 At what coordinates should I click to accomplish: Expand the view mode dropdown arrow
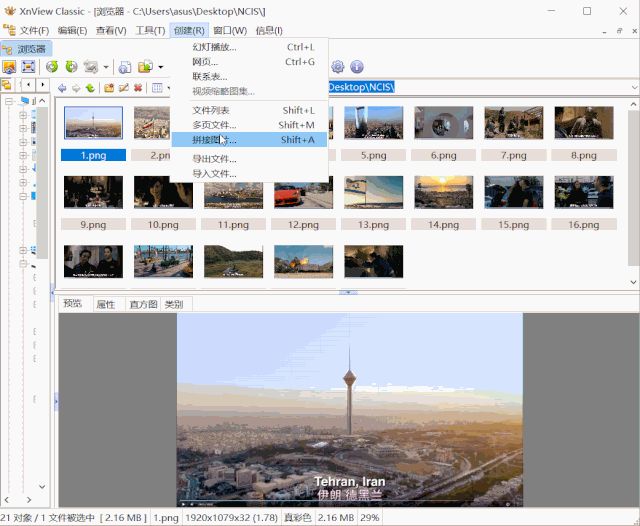coord(170,88)
